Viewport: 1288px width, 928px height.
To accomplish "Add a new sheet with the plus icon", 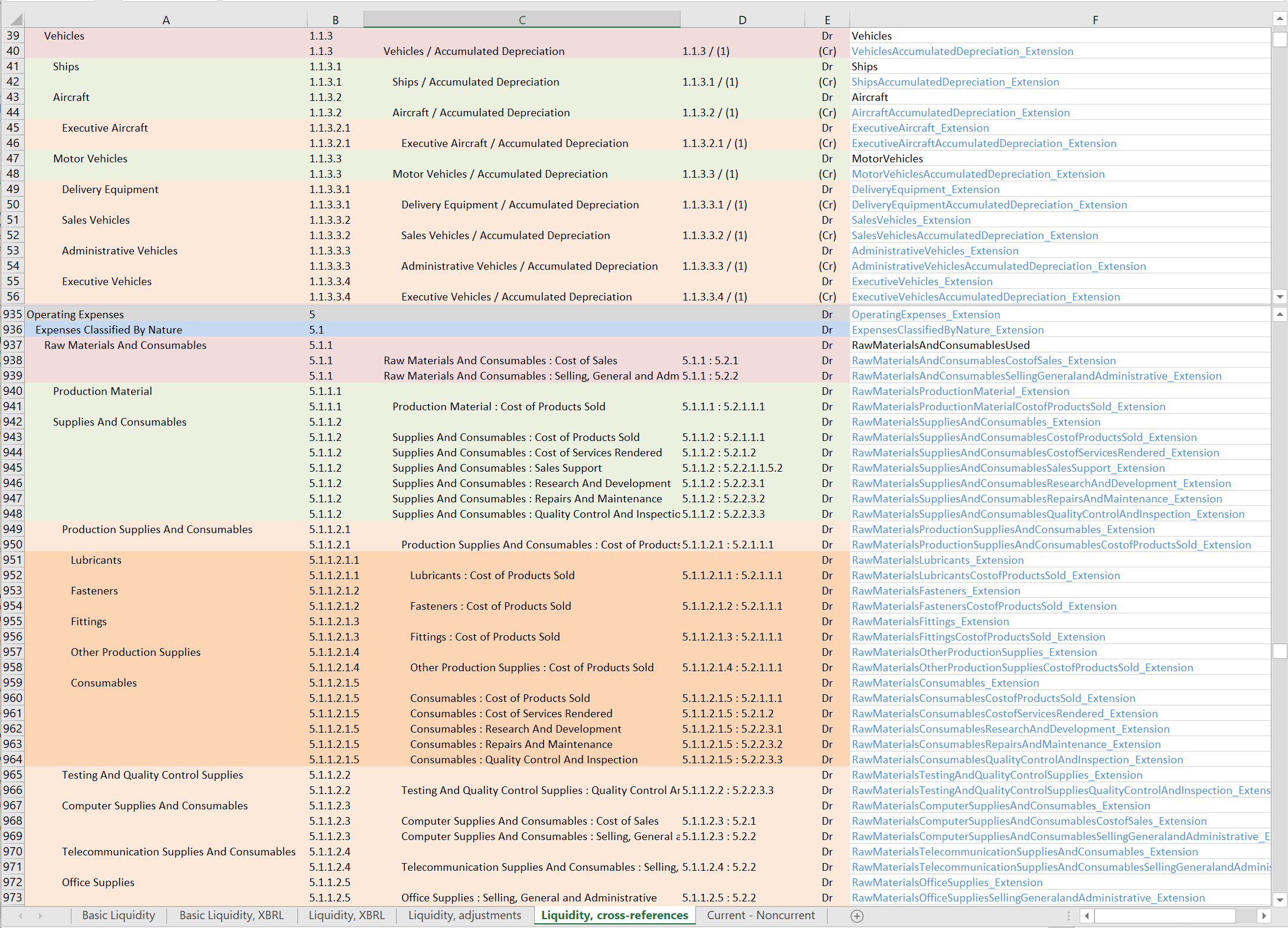I will click(x=857, y=916).
